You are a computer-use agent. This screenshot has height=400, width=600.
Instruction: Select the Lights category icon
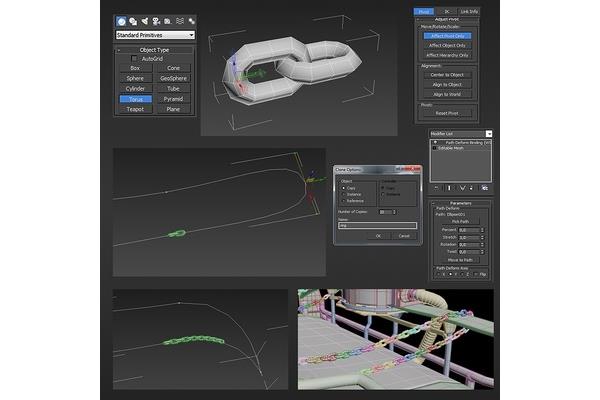coord(145,21)
